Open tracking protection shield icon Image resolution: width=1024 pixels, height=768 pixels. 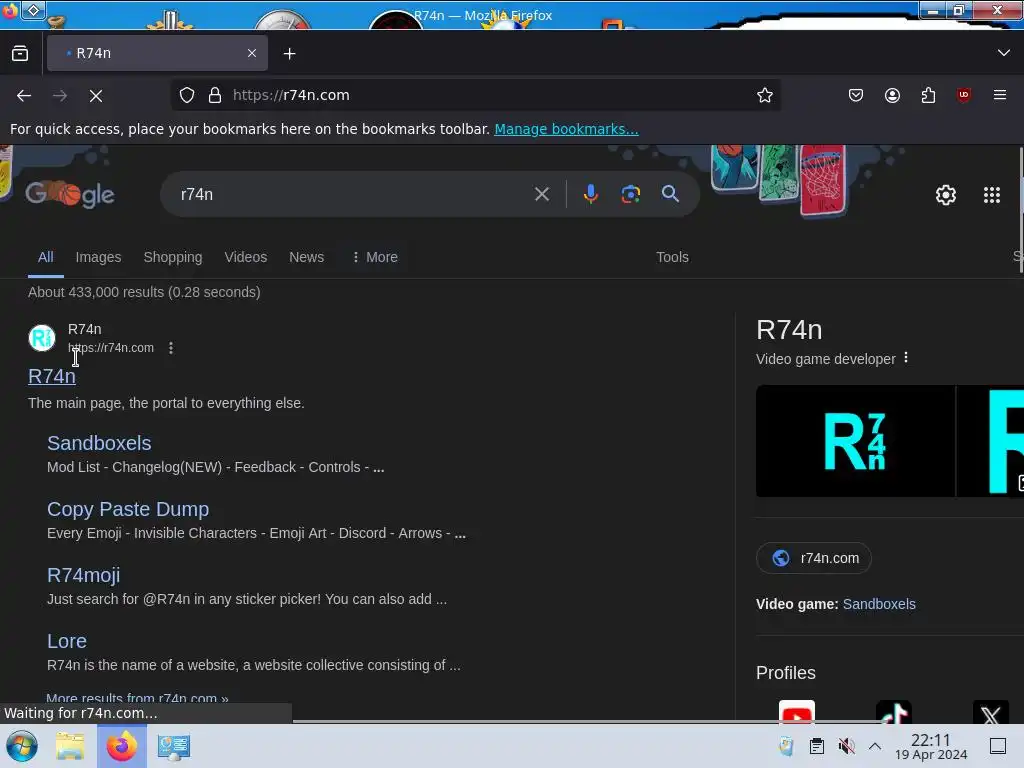pos(187,95)
